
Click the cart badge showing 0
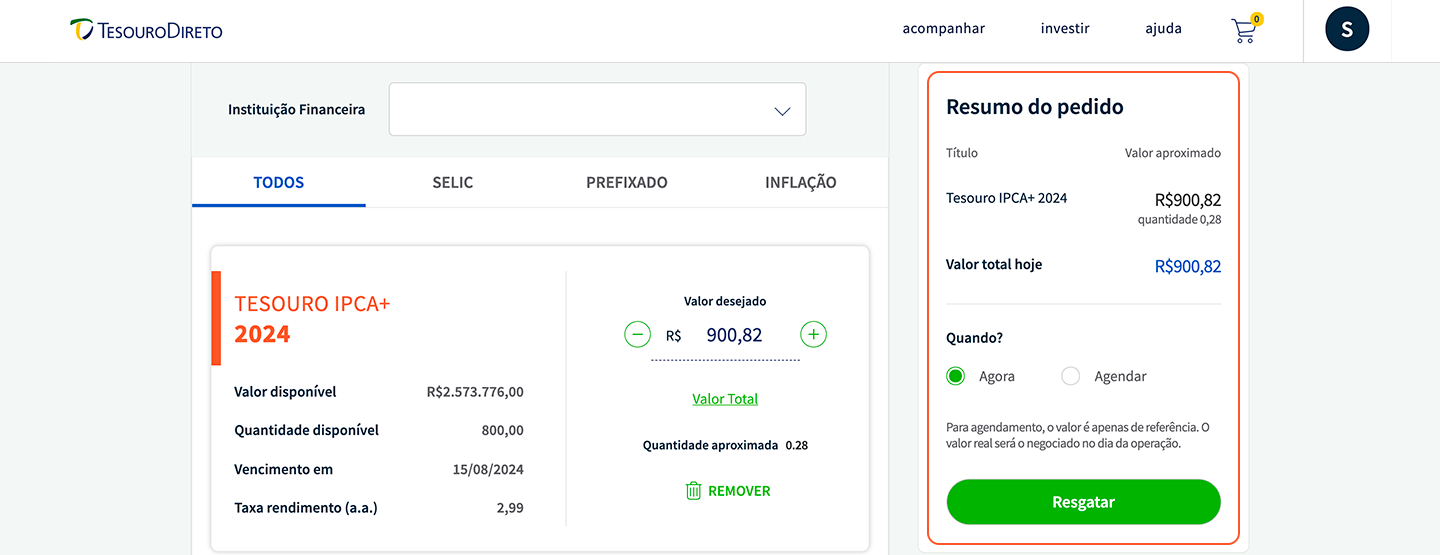pyautogui.click(x=1257, y=19)
